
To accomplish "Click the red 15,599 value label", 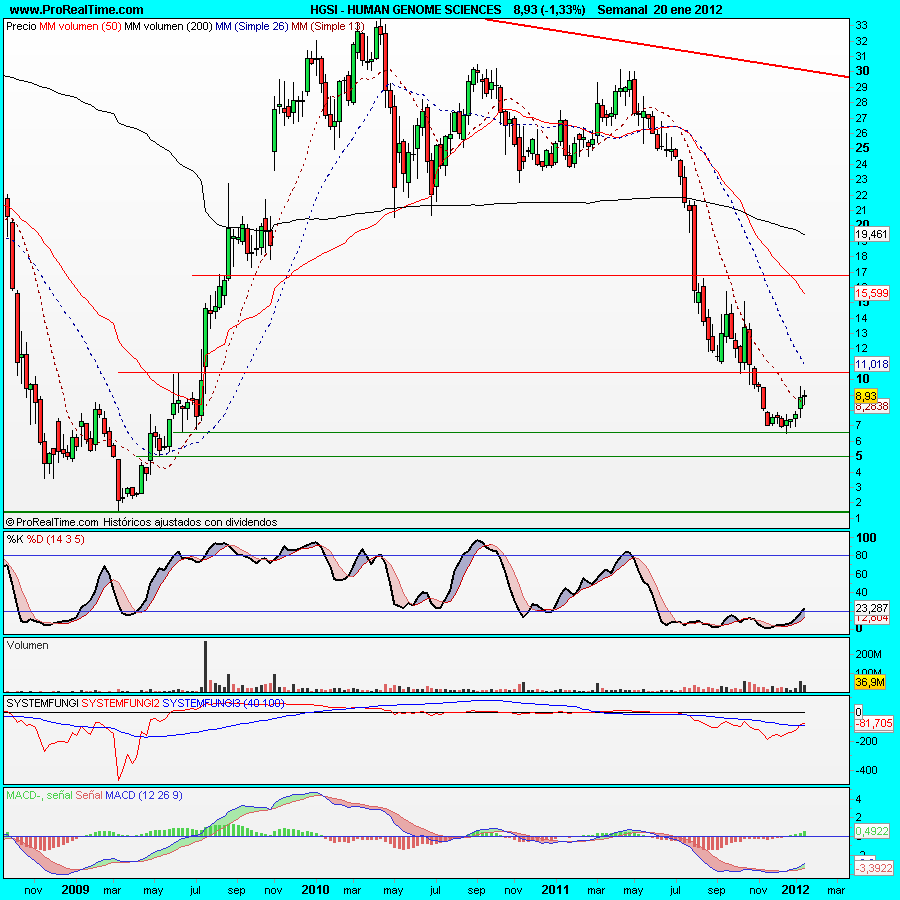I will (871, 293).
